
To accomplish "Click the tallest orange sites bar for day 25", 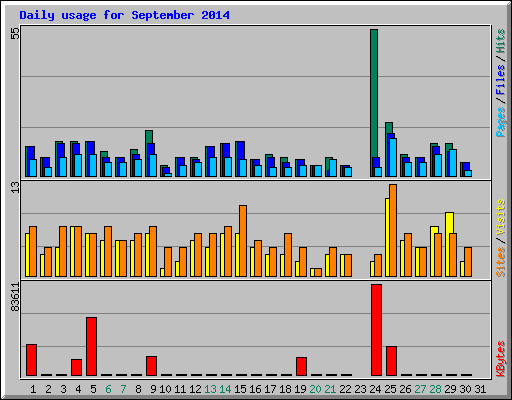I will (393, 230).
